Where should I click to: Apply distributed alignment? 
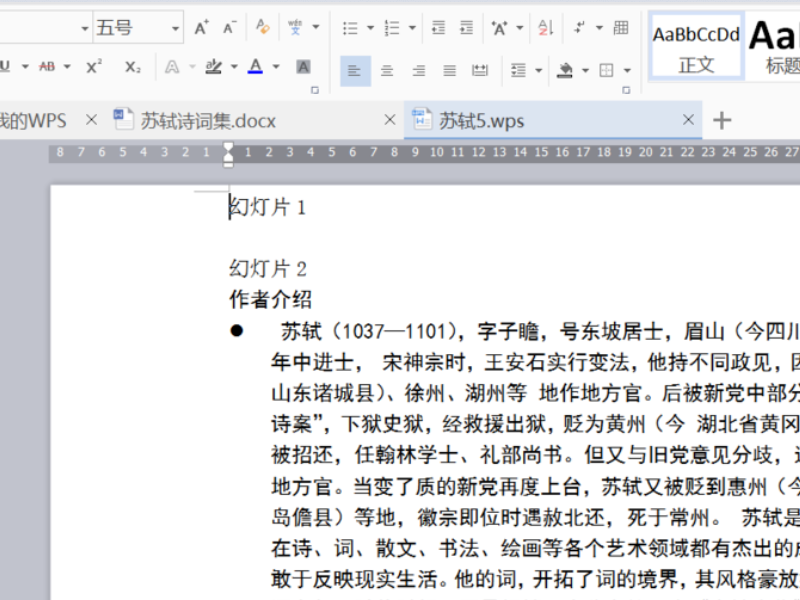coord(480,70)
